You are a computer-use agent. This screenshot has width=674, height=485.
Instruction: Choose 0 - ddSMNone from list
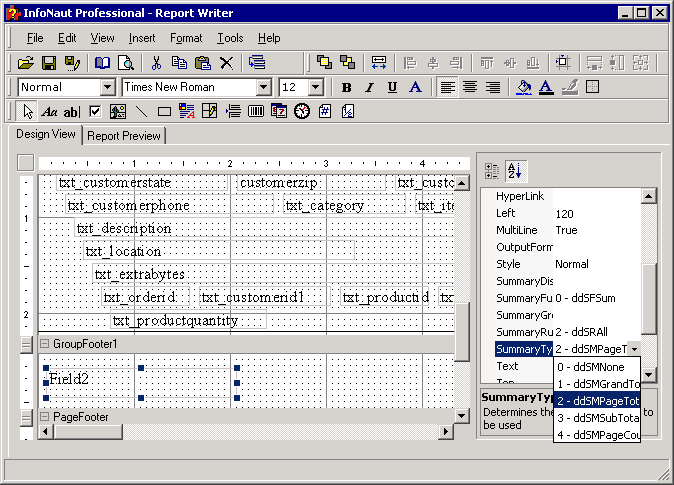point(597,367)
